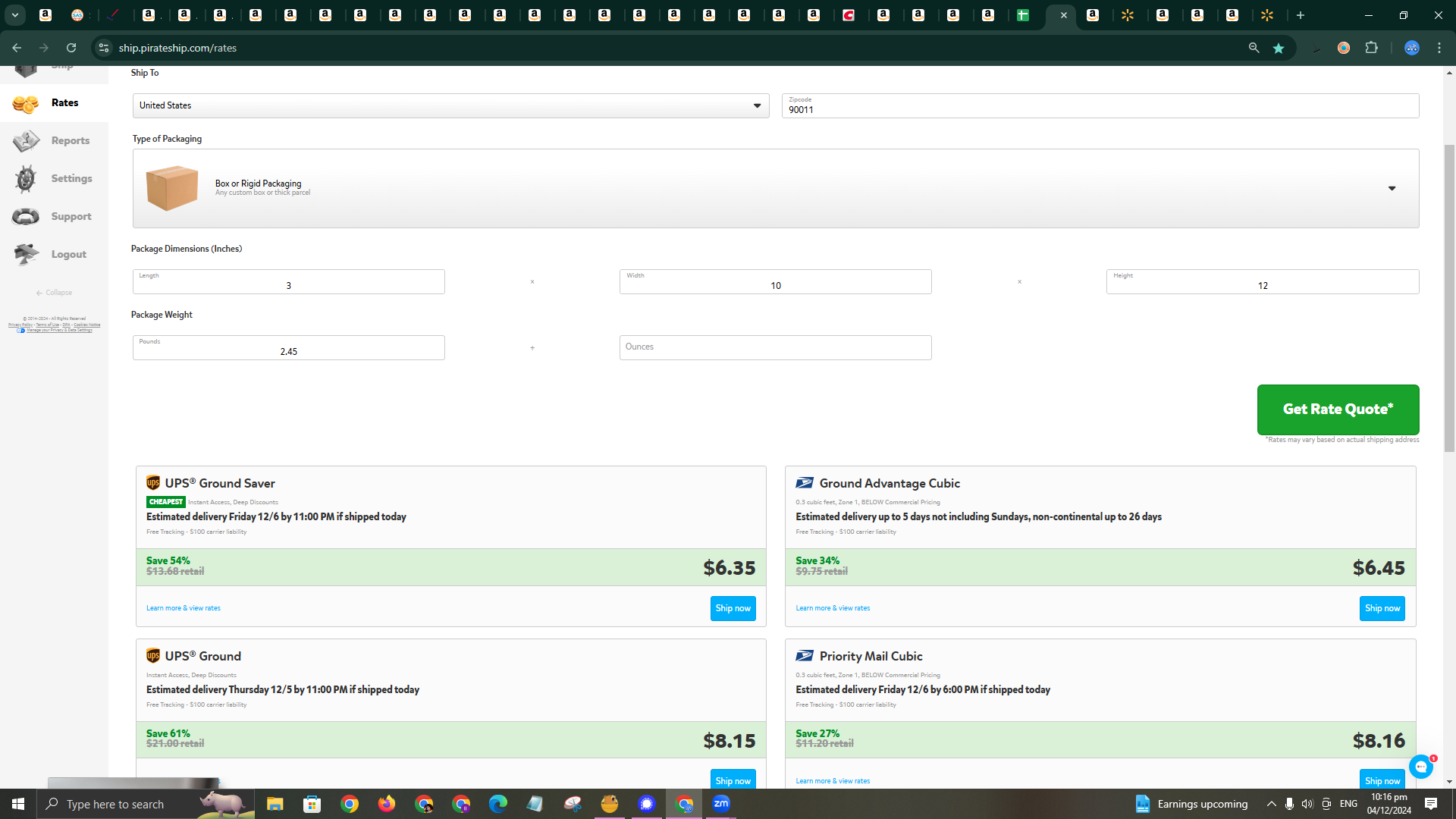
Task: Open the Windows Start menu
Action: pyautogui.click(x=18, y=804)
